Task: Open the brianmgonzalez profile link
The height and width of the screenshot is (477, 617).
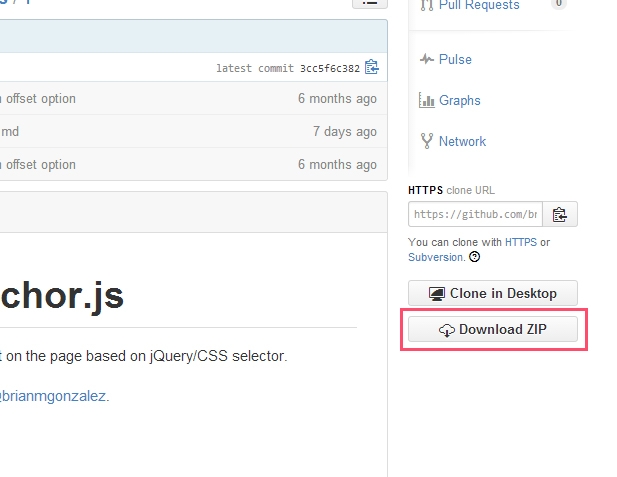Action: [x=53, y=396]
